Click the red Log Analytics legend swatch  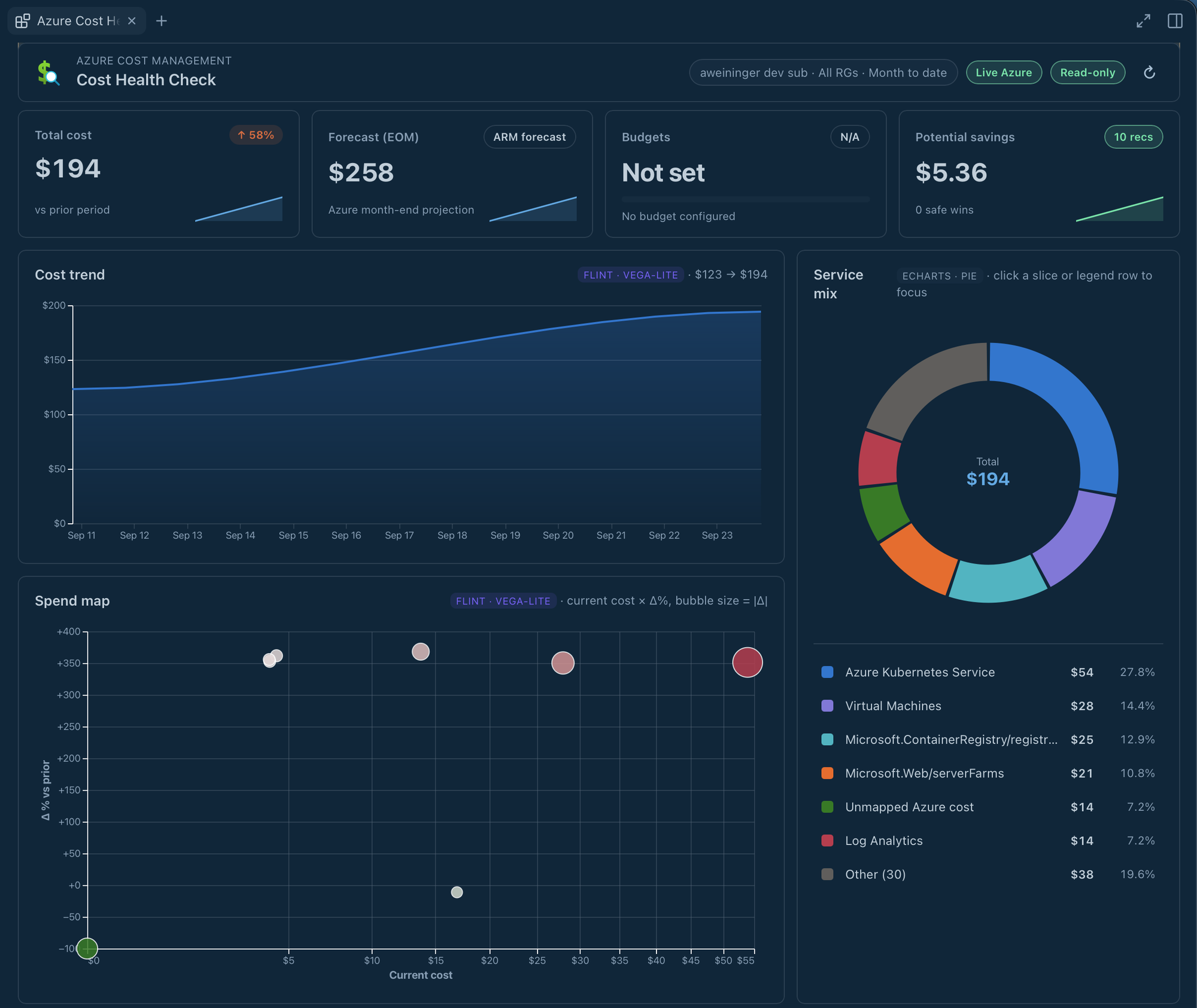pyautogui.click(x=827, y=840)
